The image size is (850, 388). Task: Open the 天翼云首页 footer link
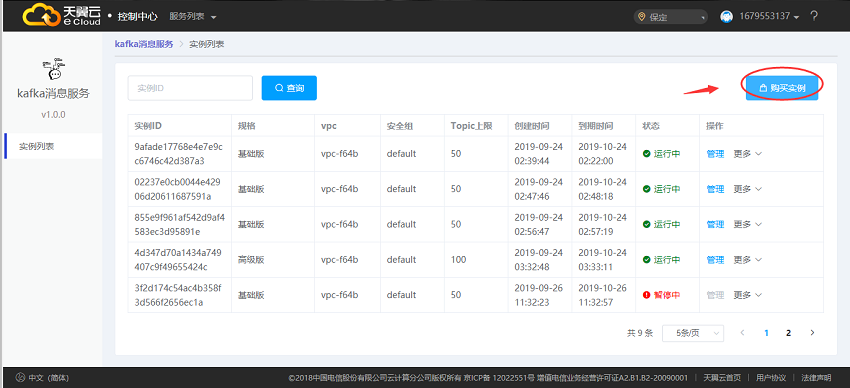click(722, 378)
